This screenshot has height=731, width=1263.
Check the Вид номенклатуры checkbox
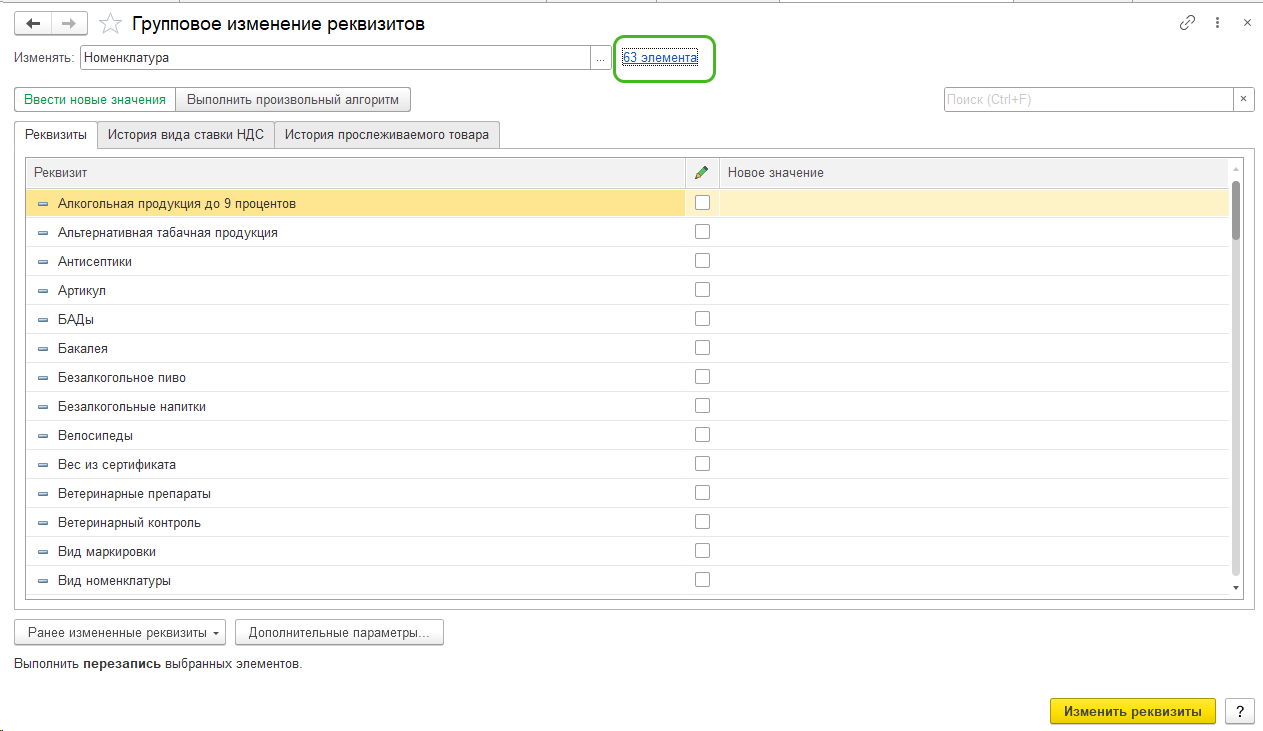[702, 580]
